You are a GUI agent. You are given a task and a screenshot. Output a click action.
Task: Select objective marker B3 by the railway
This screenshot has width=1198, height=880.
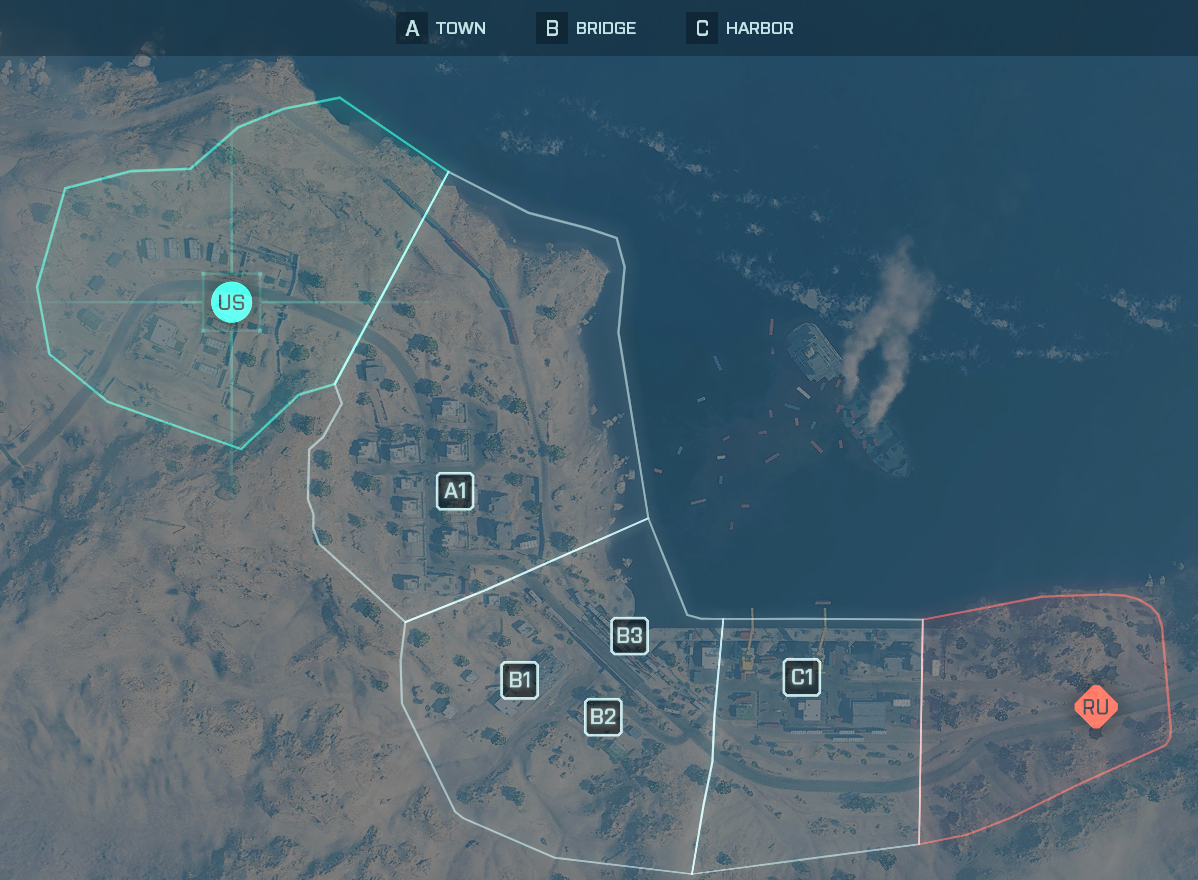(x=629, y=635)
